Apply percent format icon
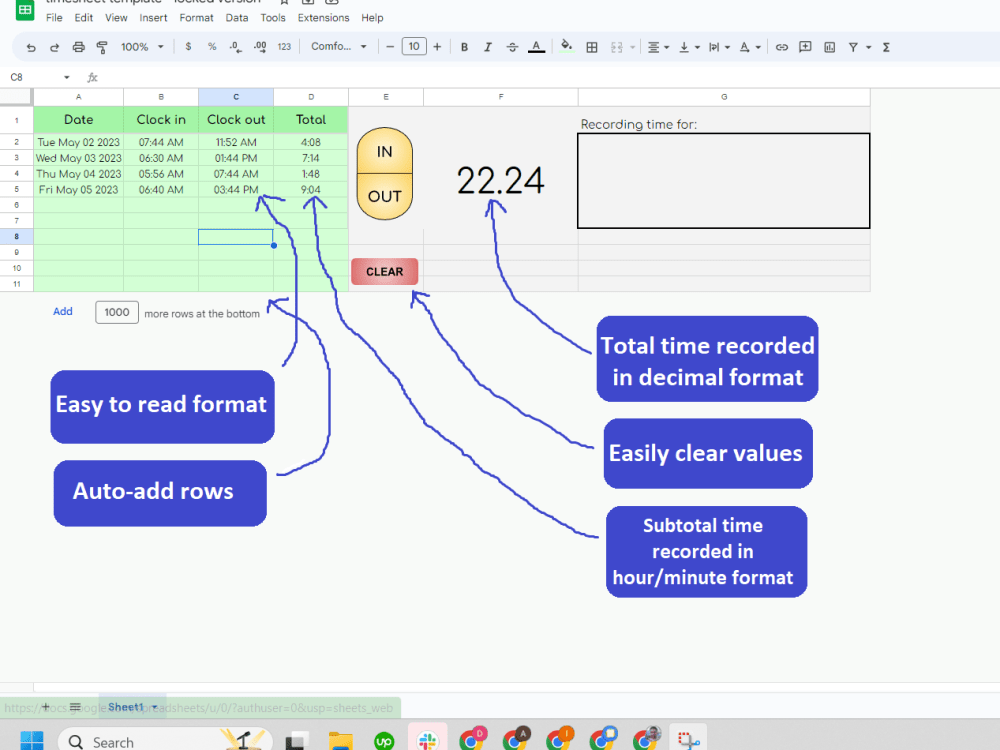 coord(212,47)
